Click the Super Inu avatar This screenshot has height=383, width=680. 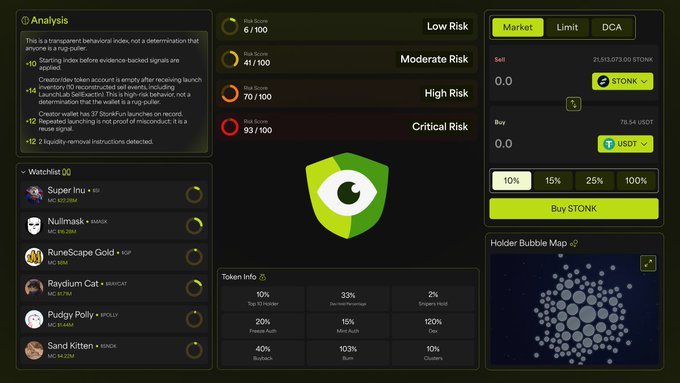point(34,195)
